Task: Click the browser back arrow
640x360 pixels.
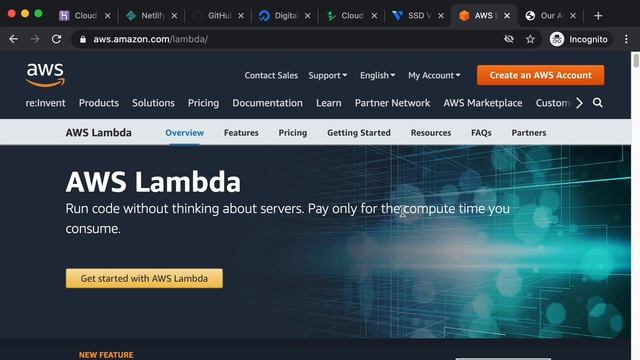Action: point(13,39)
